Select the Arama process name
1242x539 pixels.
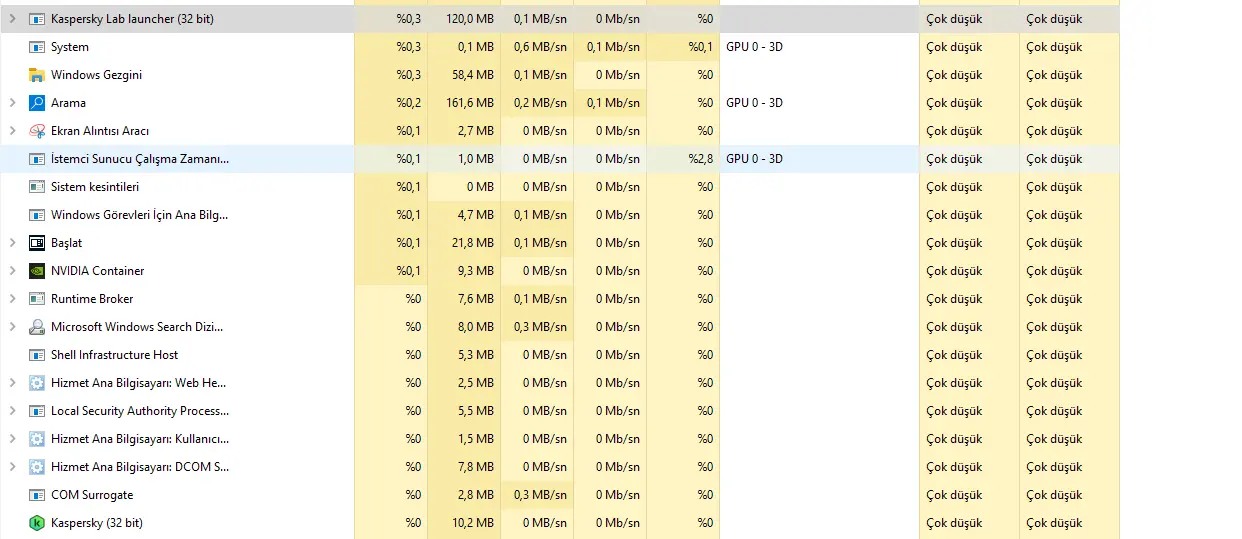68,103
